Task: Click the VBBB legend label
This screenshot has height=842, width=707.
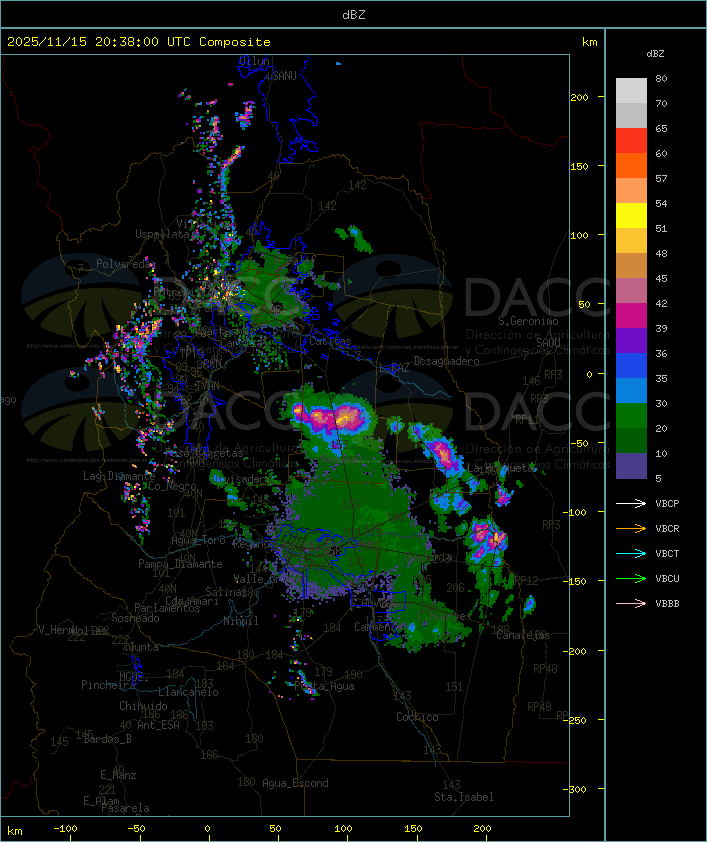Action: (x=667, y=604)
